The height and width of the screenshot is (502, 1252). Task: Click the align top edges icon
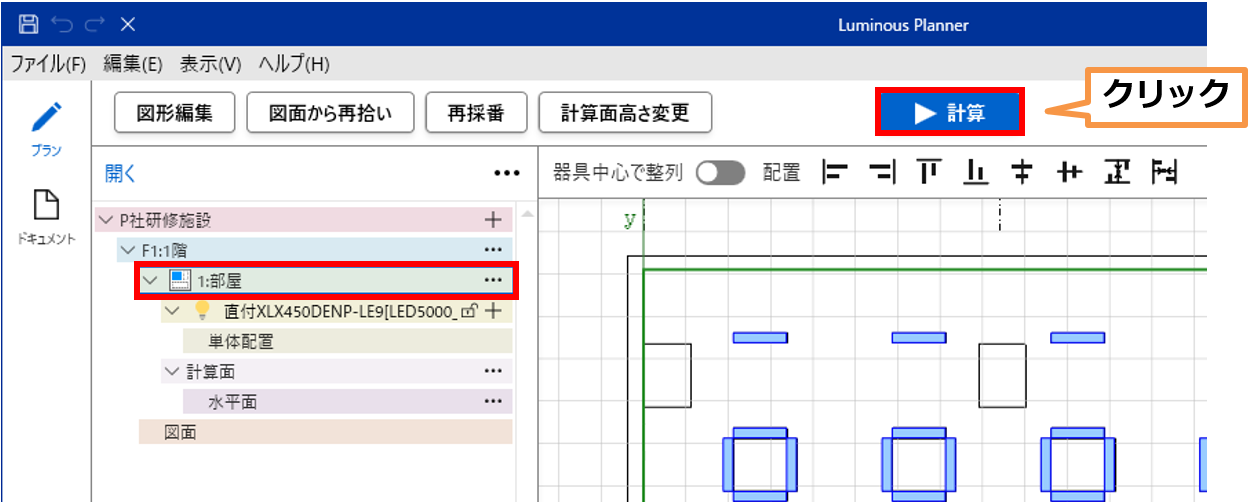[929, 173]
